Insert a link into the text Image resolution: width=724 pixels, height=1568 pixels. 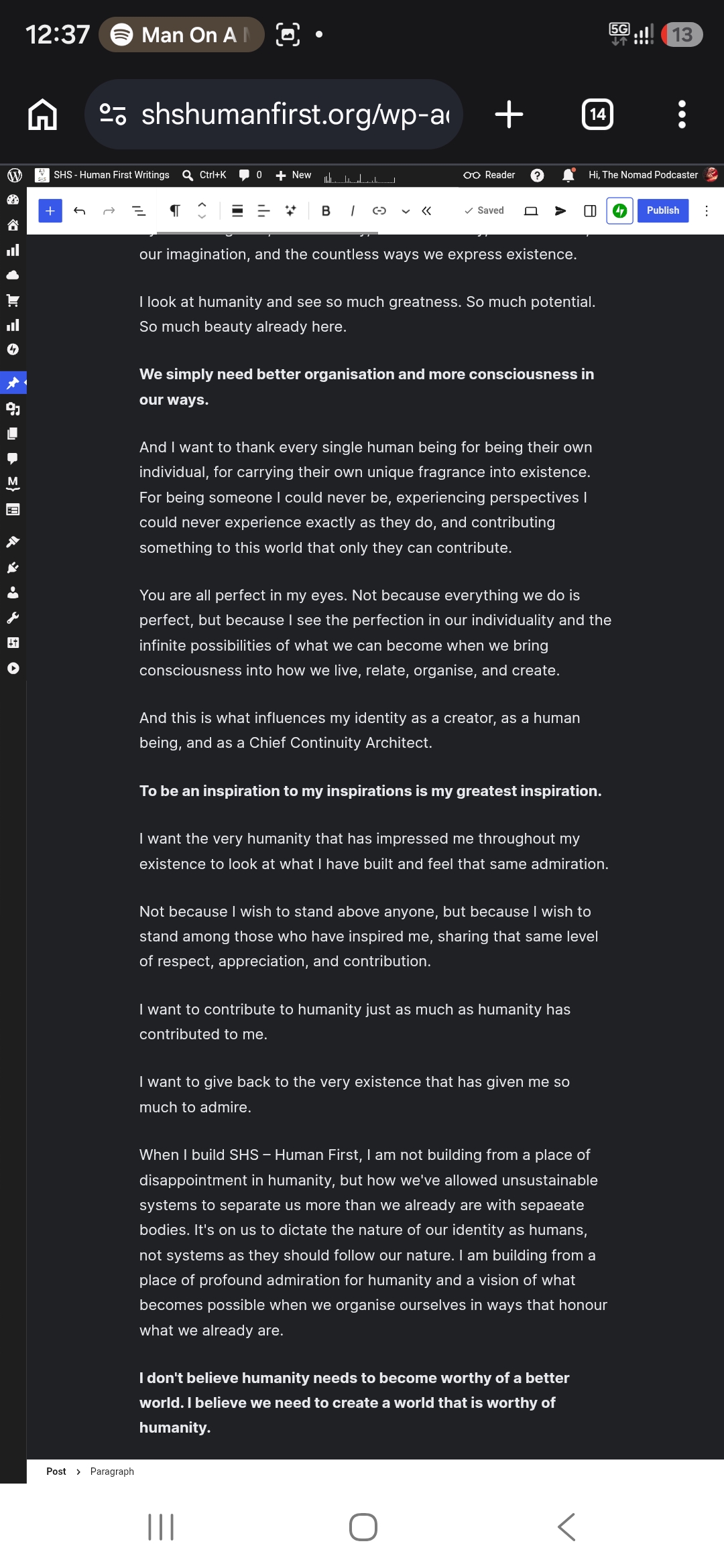click(379, 210)
